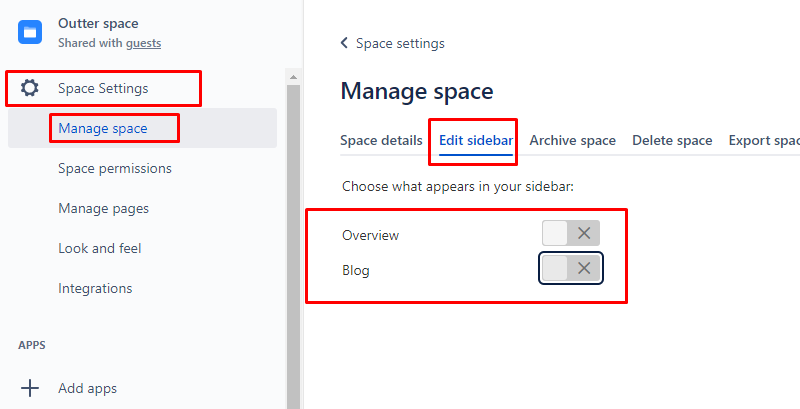
Task: Open the Delete space tab
Action: pyautogui.click(x=672, y=141)
